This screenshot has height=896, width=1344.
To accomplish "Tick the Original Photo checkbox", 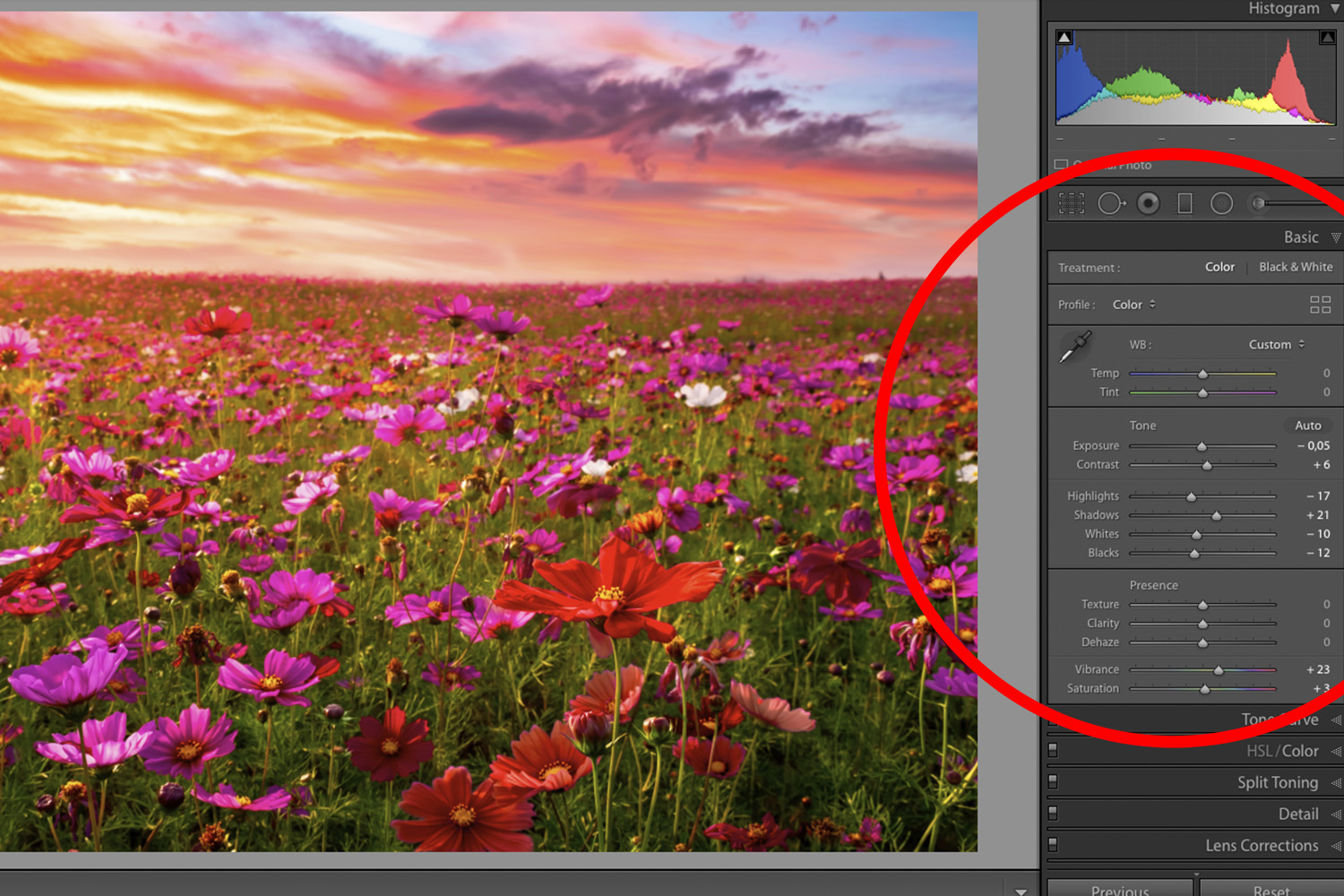I will click(1060, 165).
